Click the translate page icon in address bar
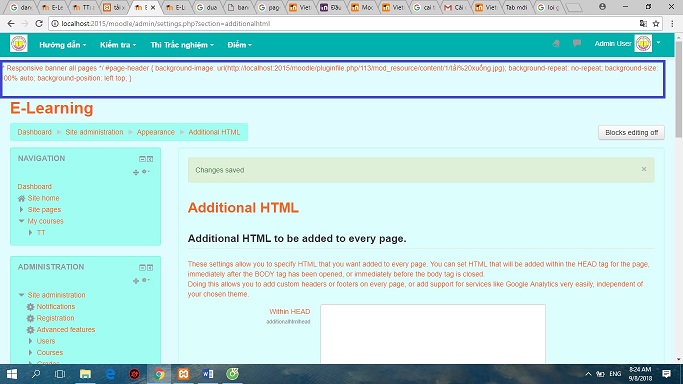The width and height of the screenshot is (683, 384). (643, 24)
